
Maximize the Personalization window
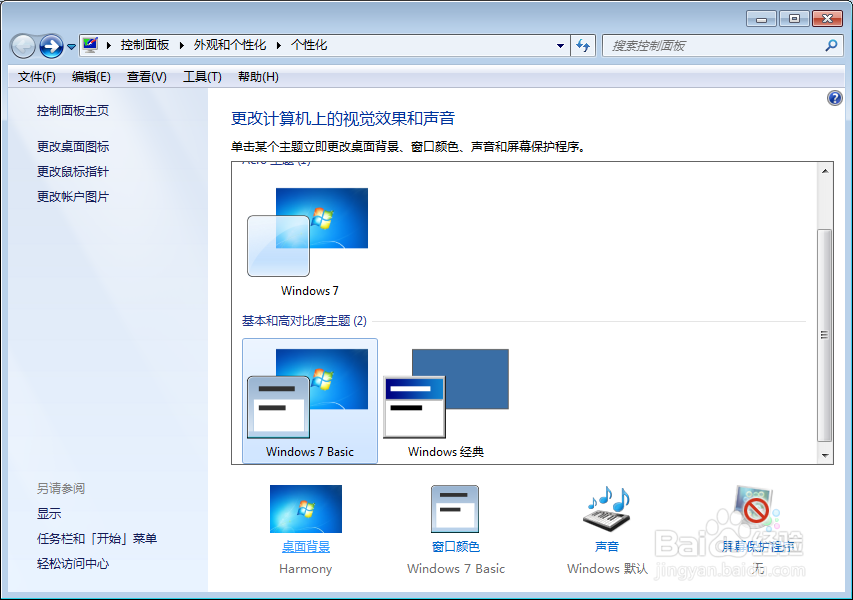pyautogui.click(x=794, y=19)
